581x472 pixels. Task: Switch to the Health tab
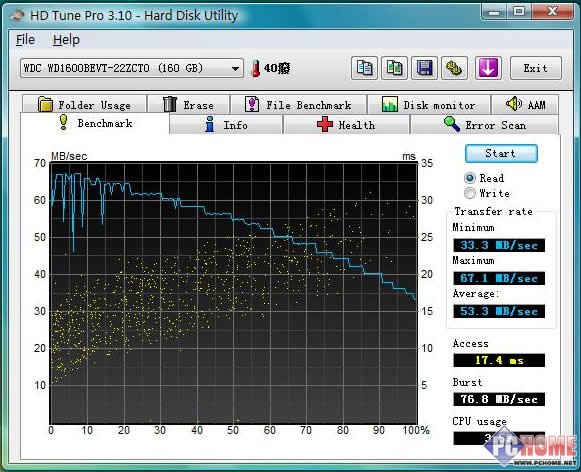click(346, 125)
